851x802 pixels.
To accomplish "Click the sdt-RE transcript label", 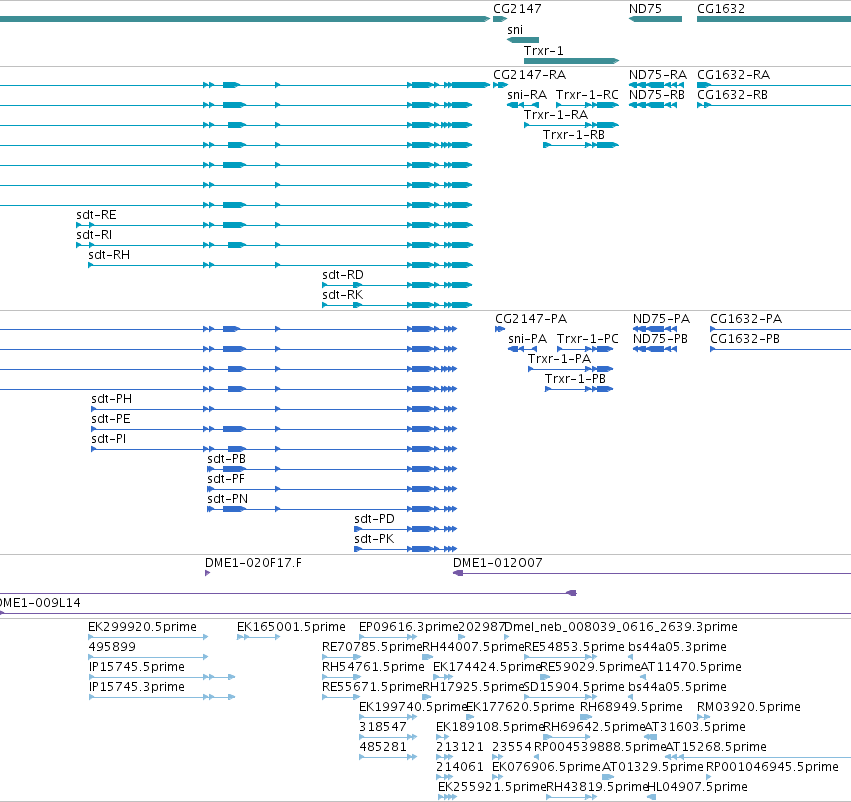I will (96, 215).
